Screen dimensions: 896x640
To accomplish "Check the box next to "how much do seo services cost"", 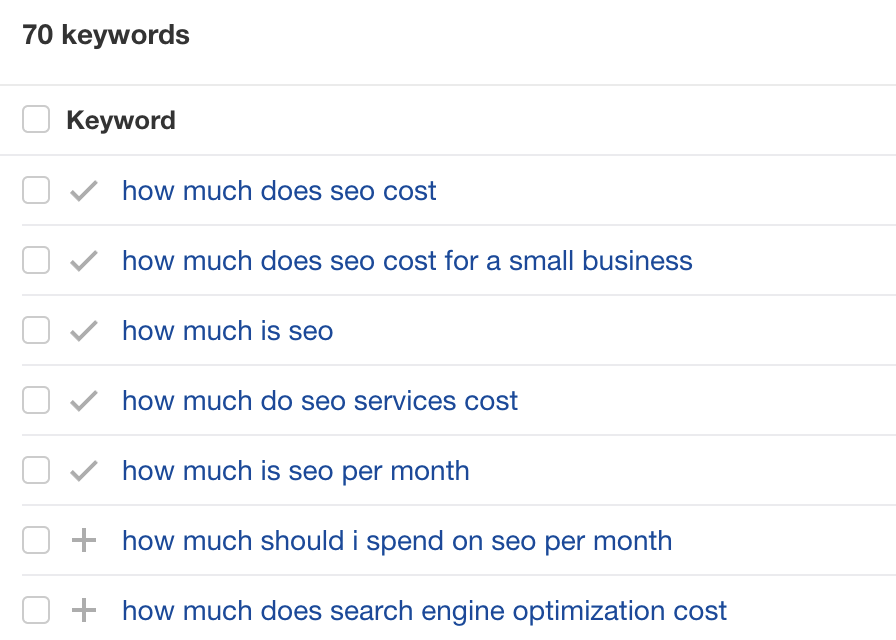I will point(36,400).
